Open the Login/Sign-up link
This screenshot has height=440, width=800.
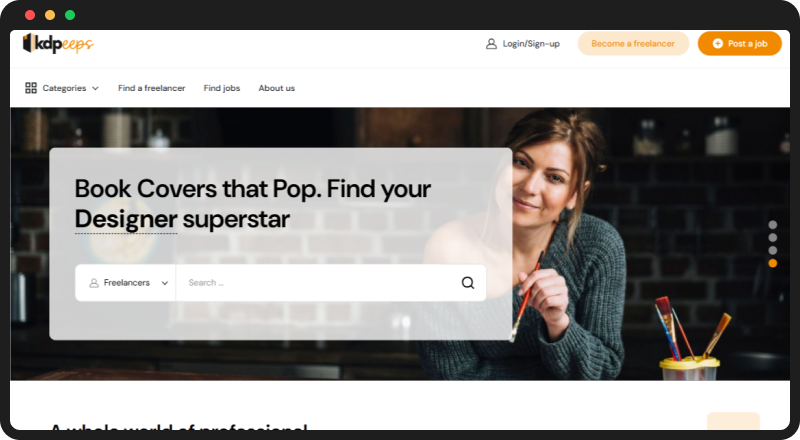click(x=531, y=44)
